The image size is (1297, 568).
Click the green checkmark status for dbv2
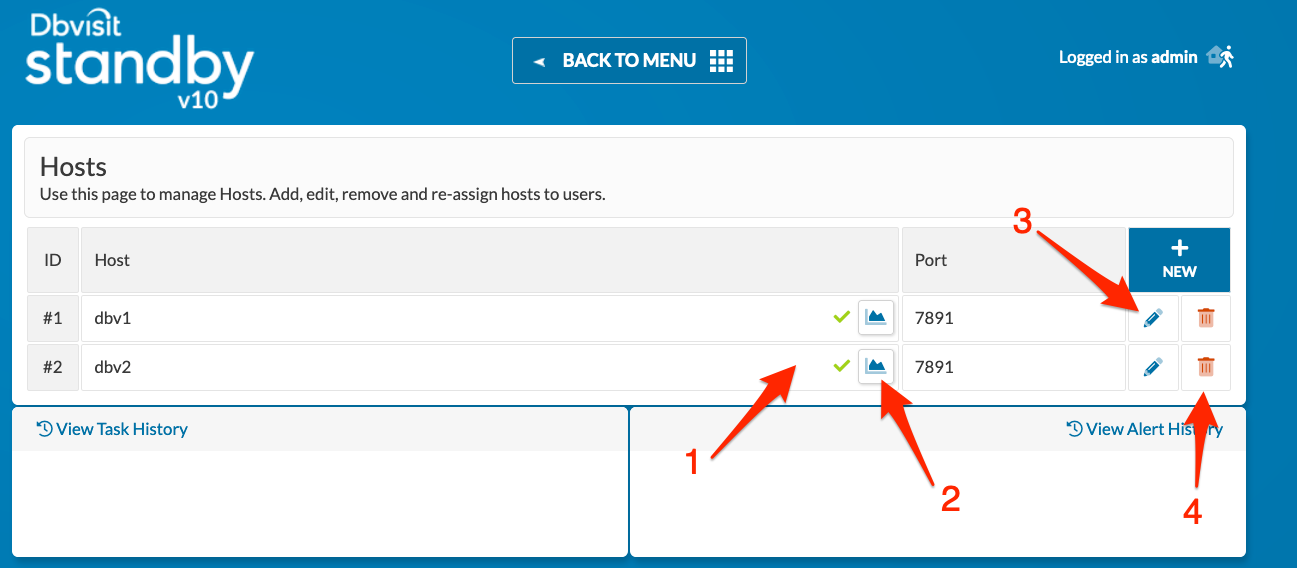pyautogui.click(x=842, y=366)
